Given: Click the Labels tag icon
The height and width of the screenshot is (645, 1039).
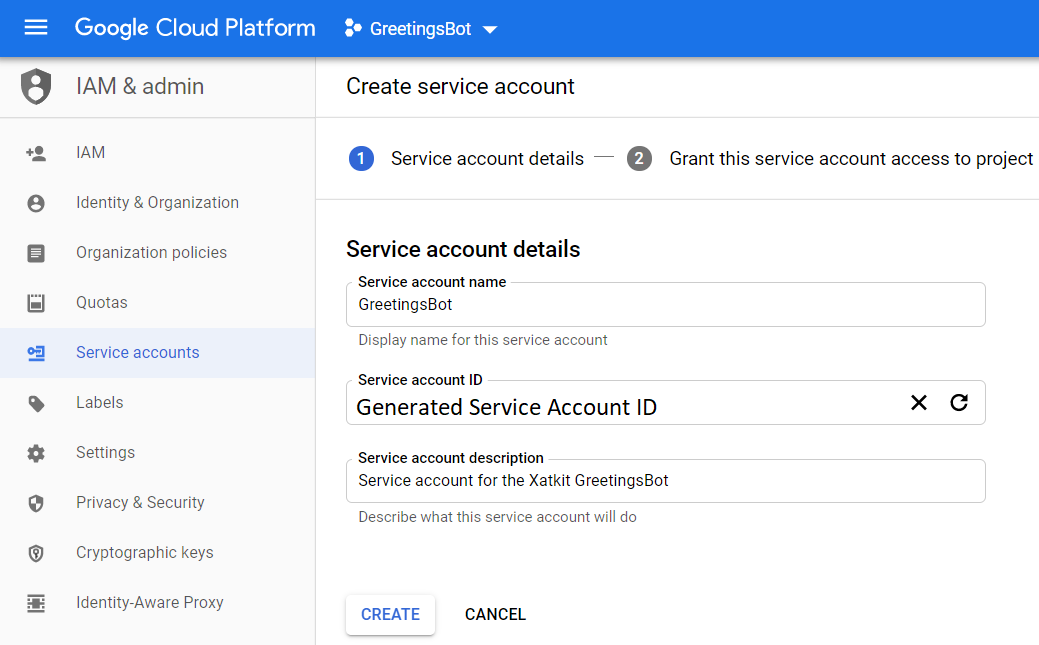Looking at the screenshot, I should coord(36,403).
